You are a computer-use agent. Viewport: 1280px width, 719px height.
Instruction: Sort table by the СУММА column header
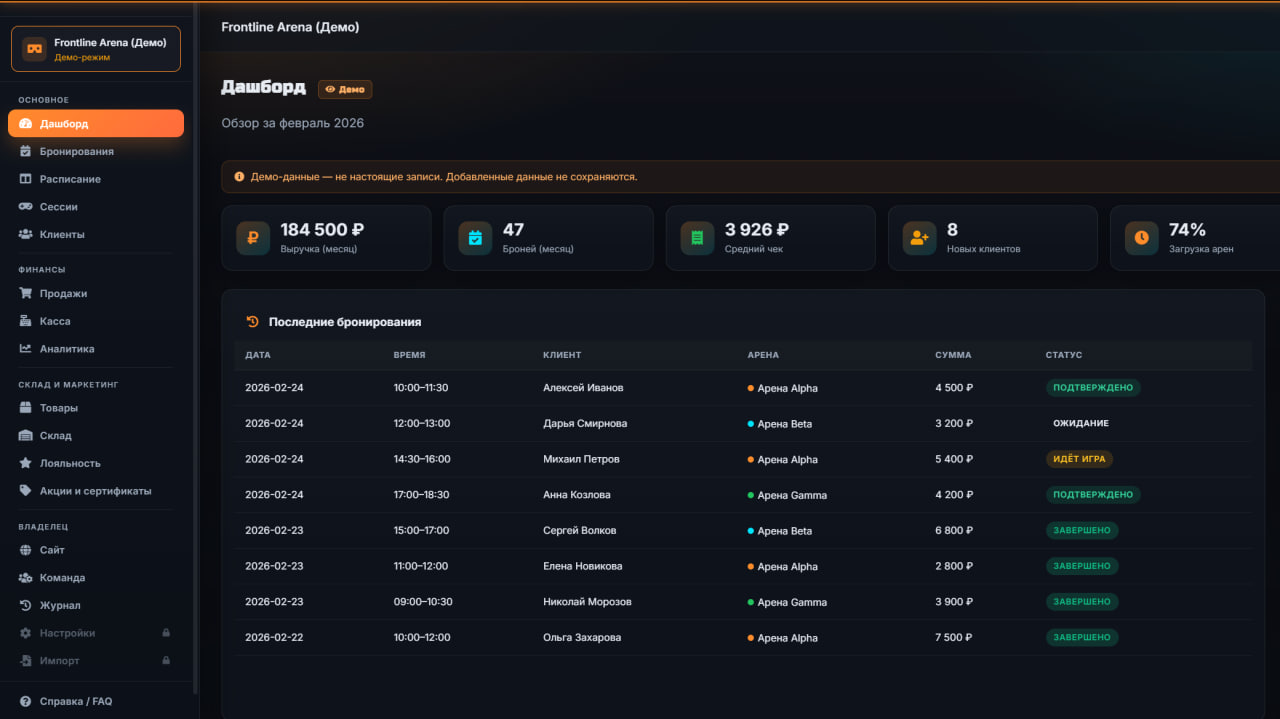(x=952, y=355)
